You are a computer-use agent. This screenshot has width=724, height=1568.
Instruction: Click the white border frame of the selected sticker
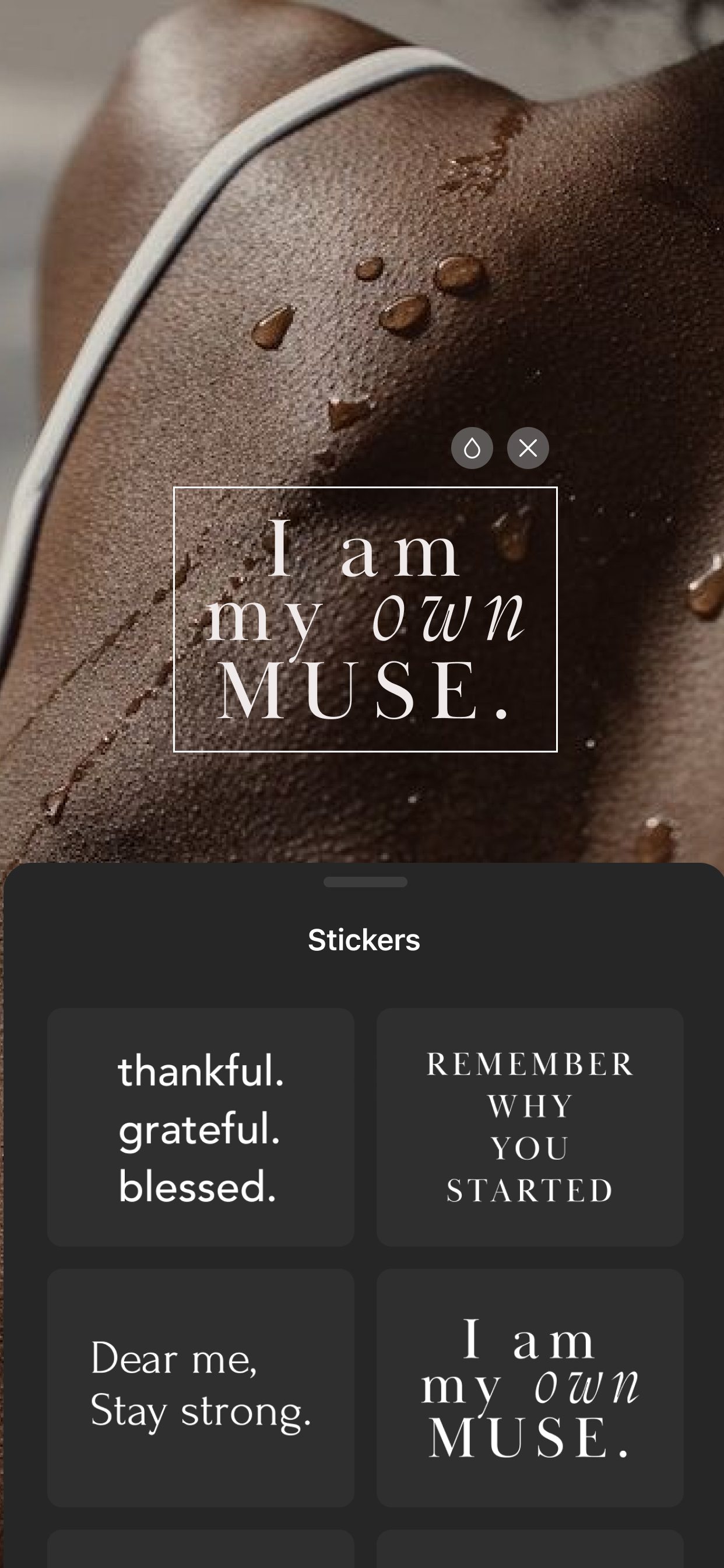click(x=365, y=488)
